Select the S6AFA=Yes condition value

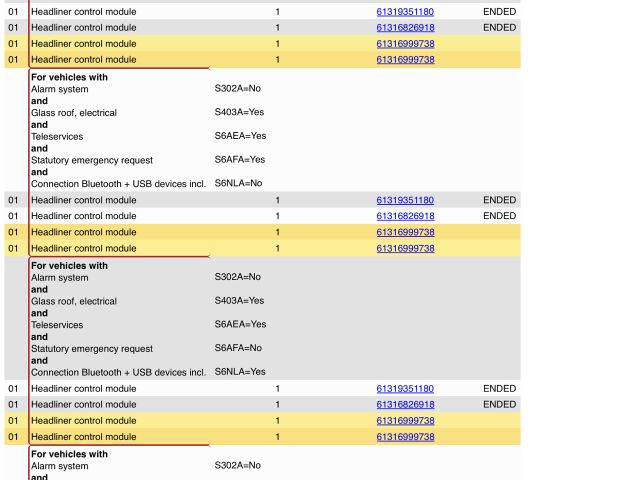coord(240,160)
